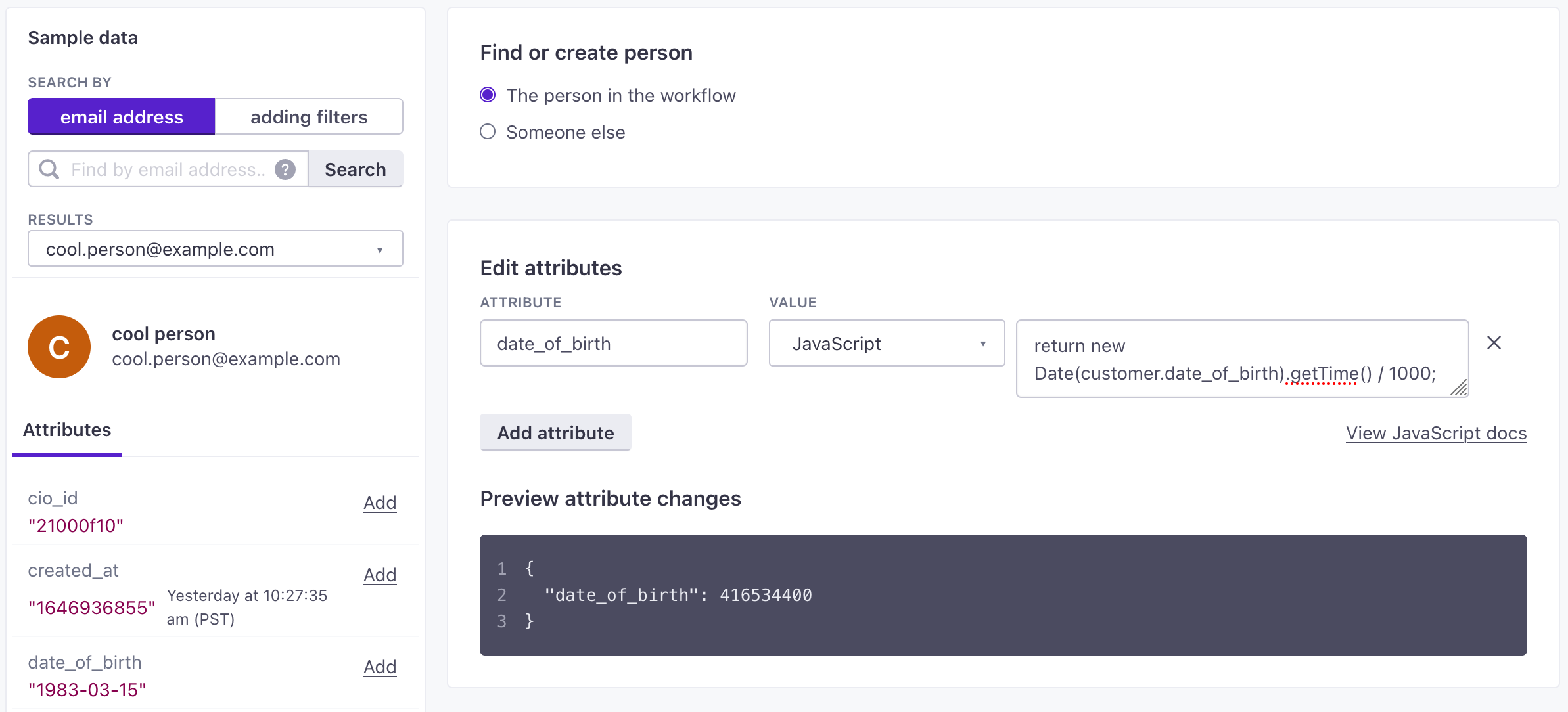Screen dimensions: 1568x712
Task: Click the resize handle of the JavaScript textarea
Action: click(1459, 388)
